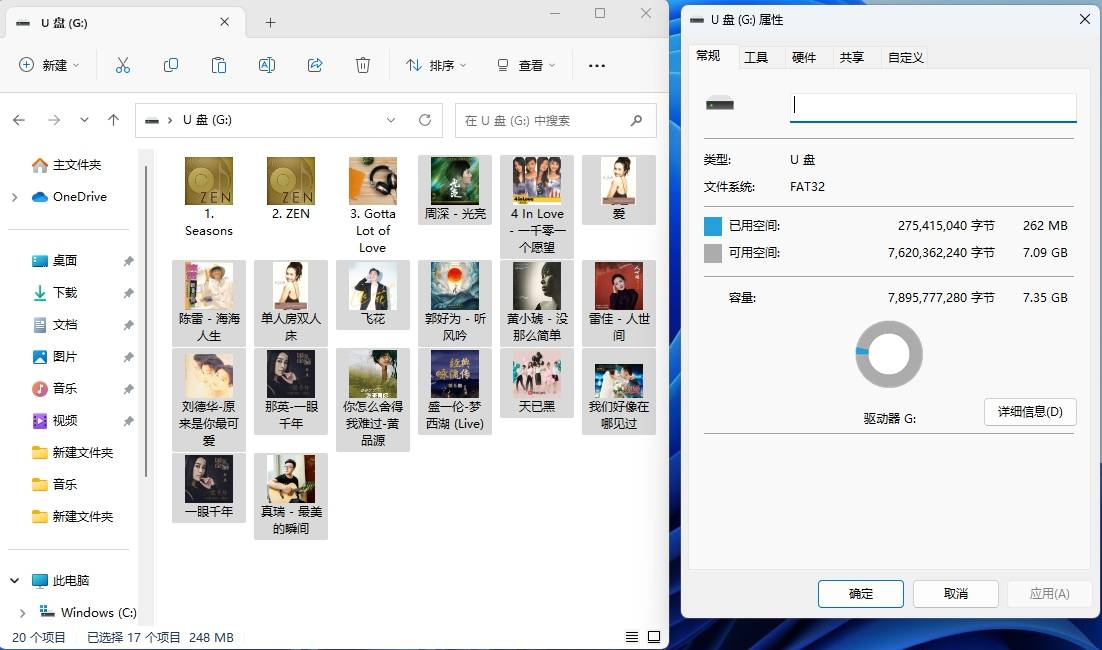This screenshot has width=1102, height=650.
Task: Expand the address bar root chevron
Action: (170, 120)
